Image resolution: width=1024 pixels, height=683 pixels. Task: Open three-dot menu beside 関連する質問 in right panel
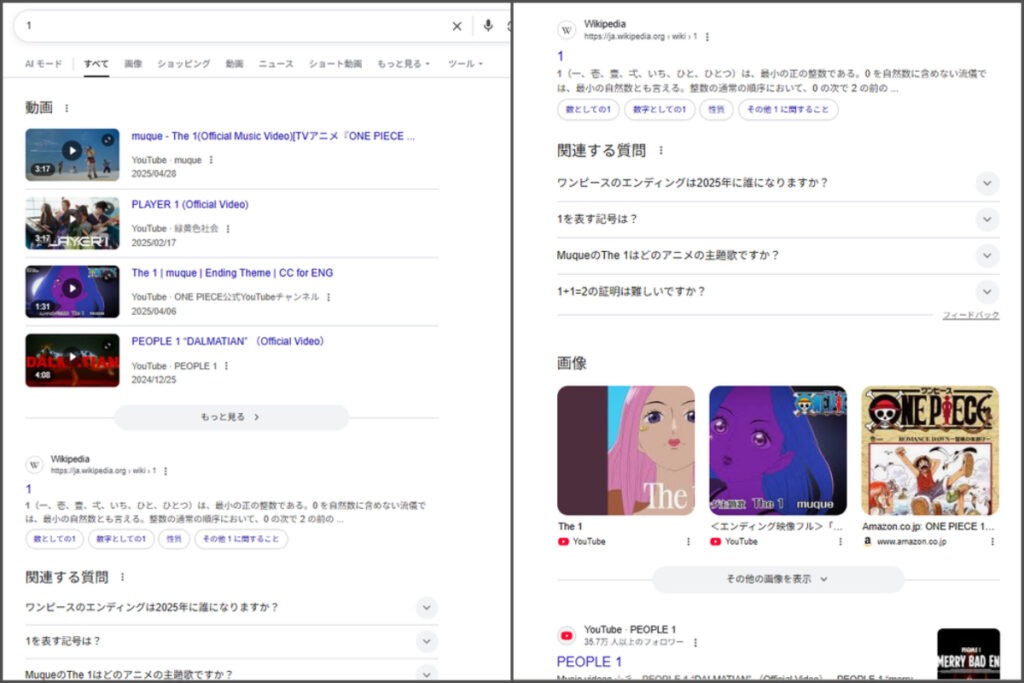click(660, 151)
